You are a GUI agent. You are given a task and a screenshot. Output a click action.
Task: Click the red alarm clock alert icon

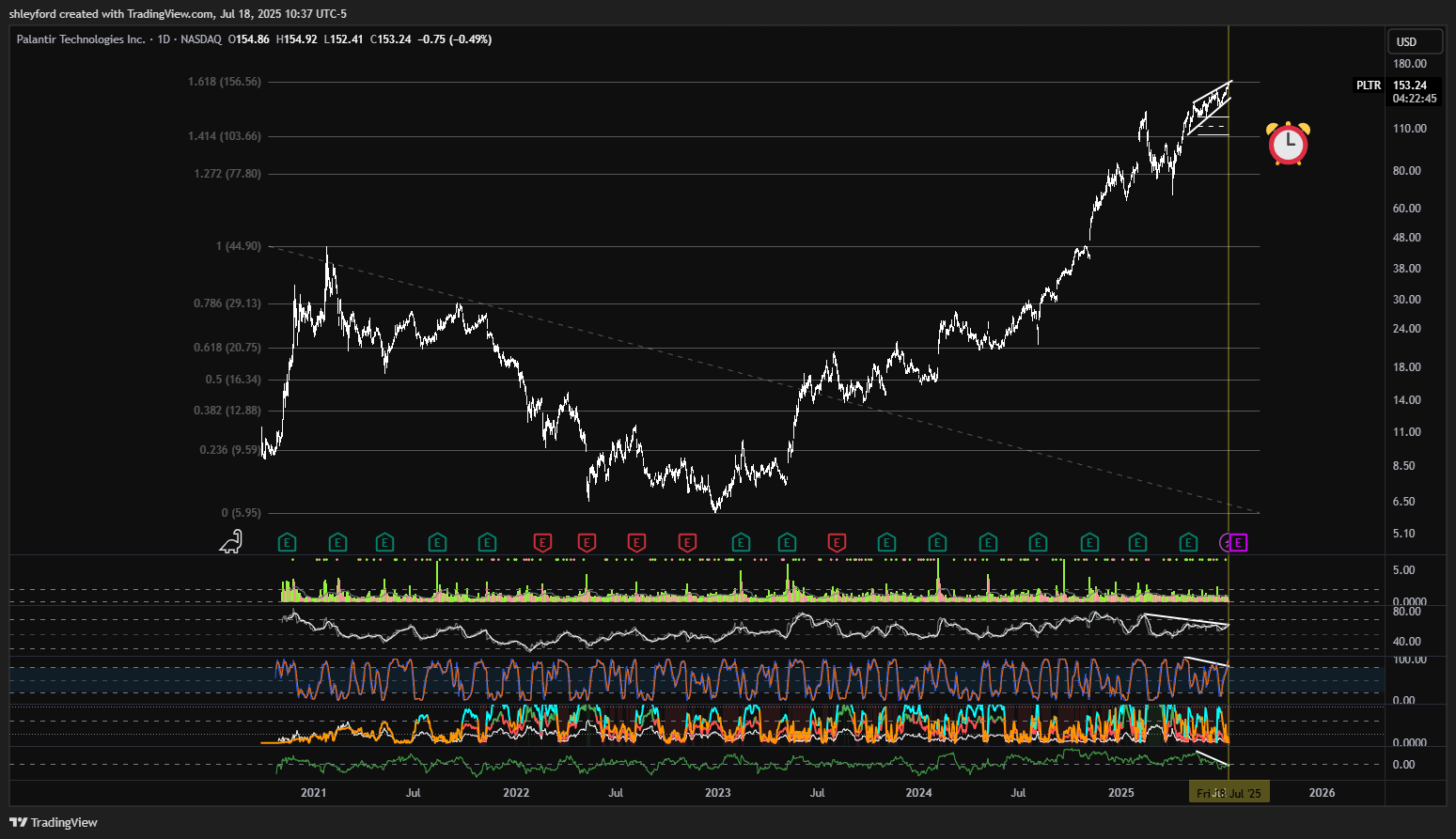pyautogui.click(x=1288, y=144)
